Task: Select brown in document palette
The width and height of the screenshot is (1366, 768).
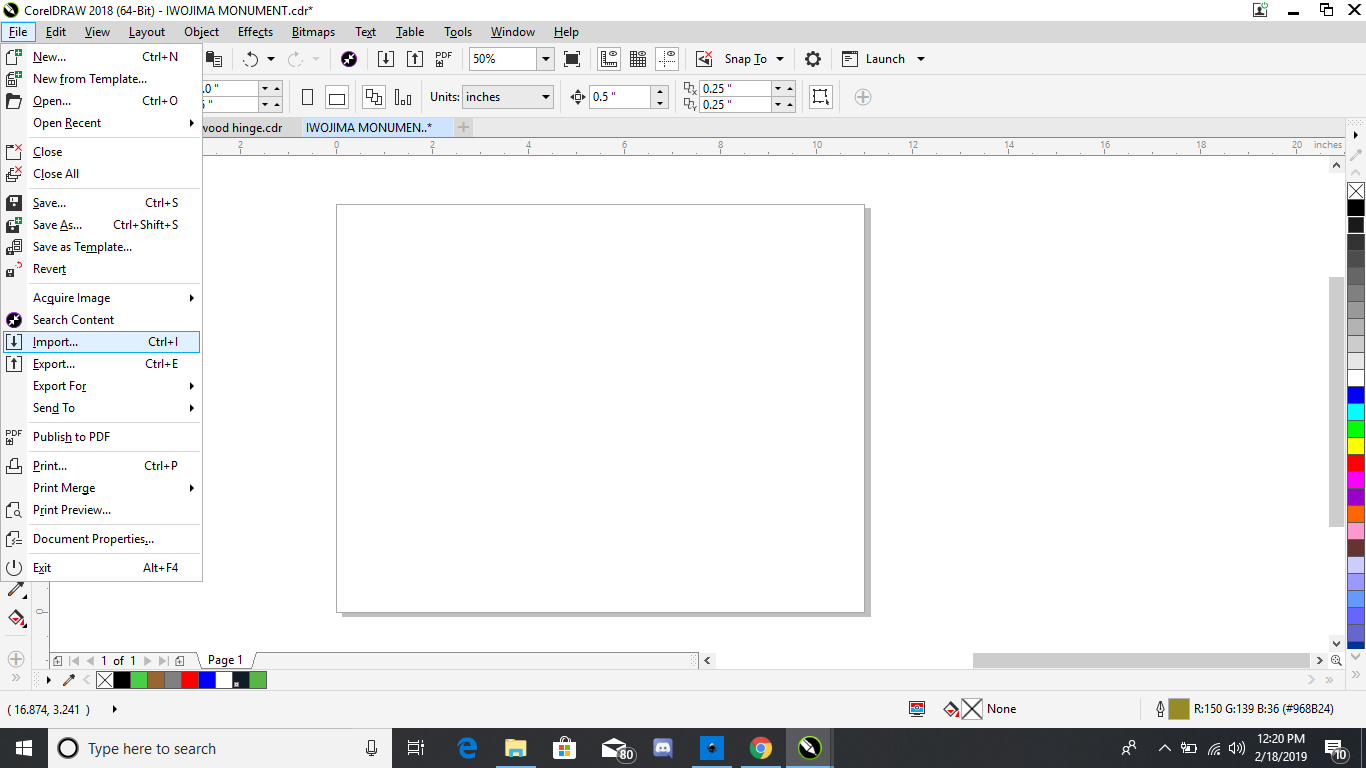Action: tap(156, 680)
